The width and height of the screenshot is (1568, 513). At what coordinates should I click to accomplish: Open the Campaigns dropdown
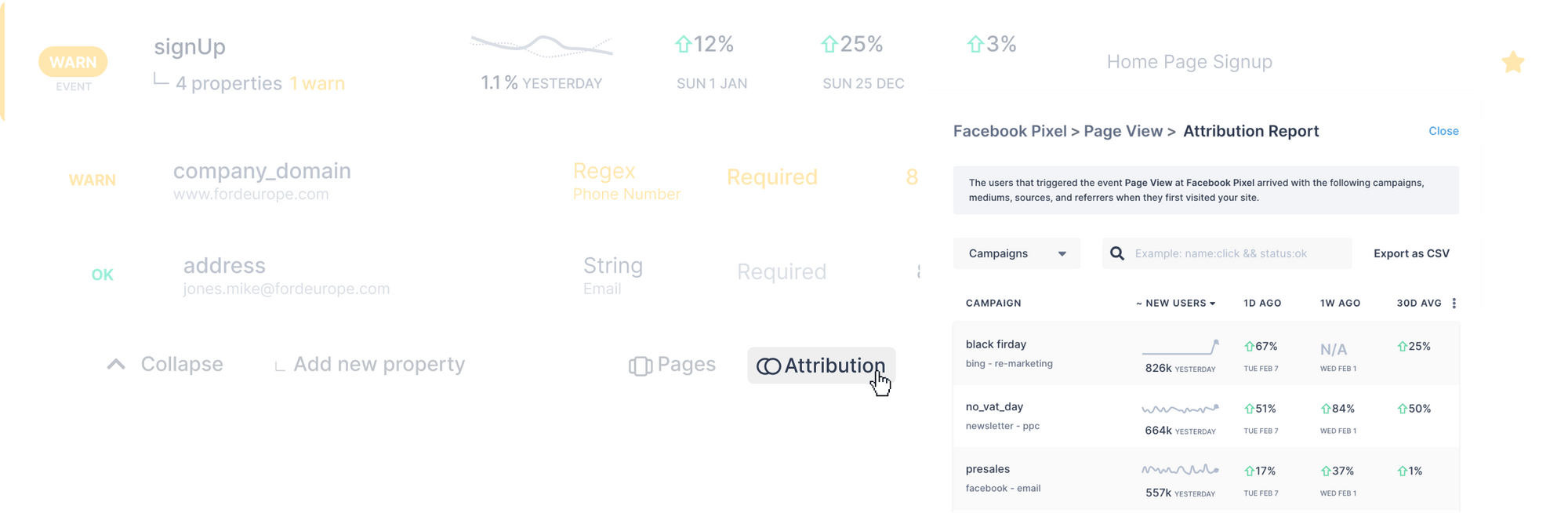pos(1016,253)
